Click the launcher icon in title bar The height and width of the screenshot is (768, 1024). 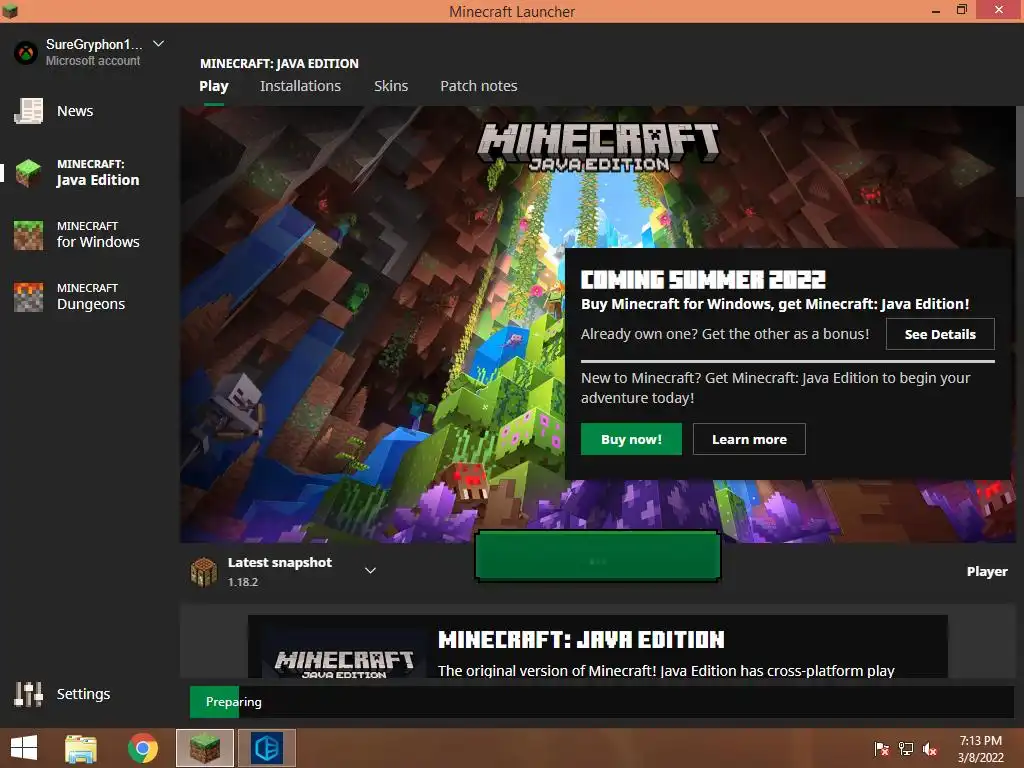(10, 11)
